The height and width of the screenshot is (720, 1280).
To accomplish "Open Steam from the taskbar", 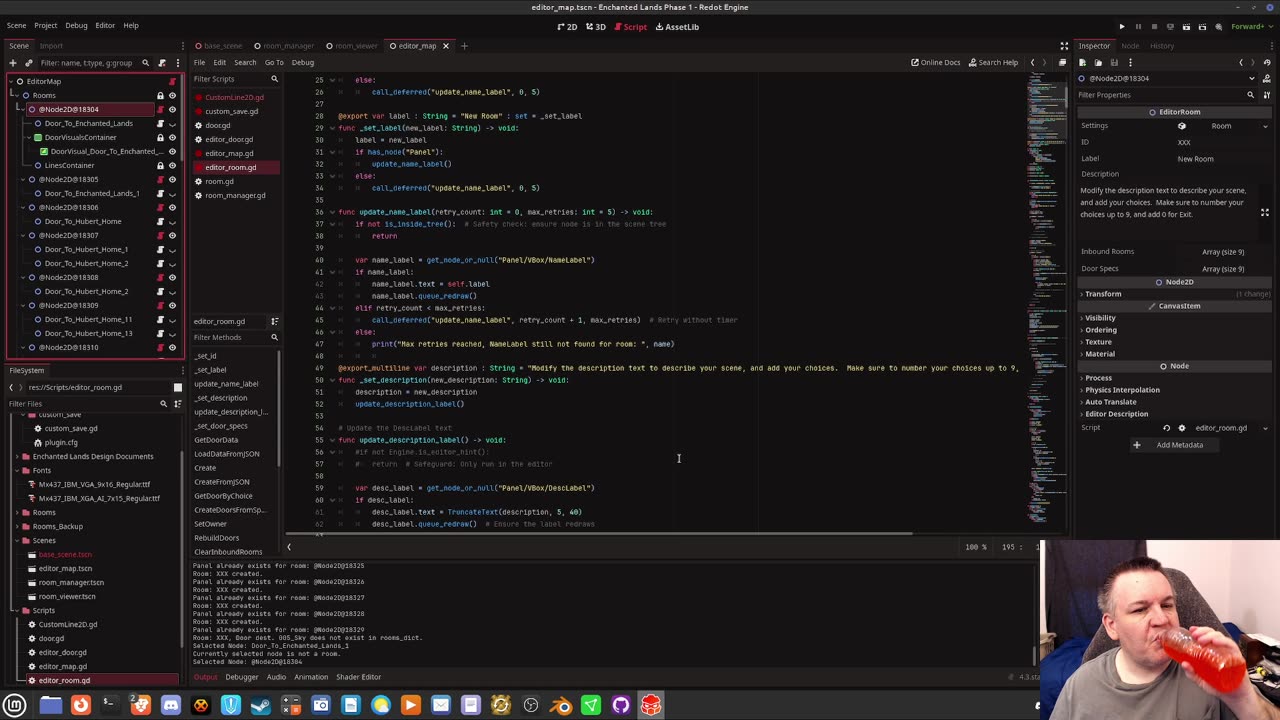I will point(261,706).
